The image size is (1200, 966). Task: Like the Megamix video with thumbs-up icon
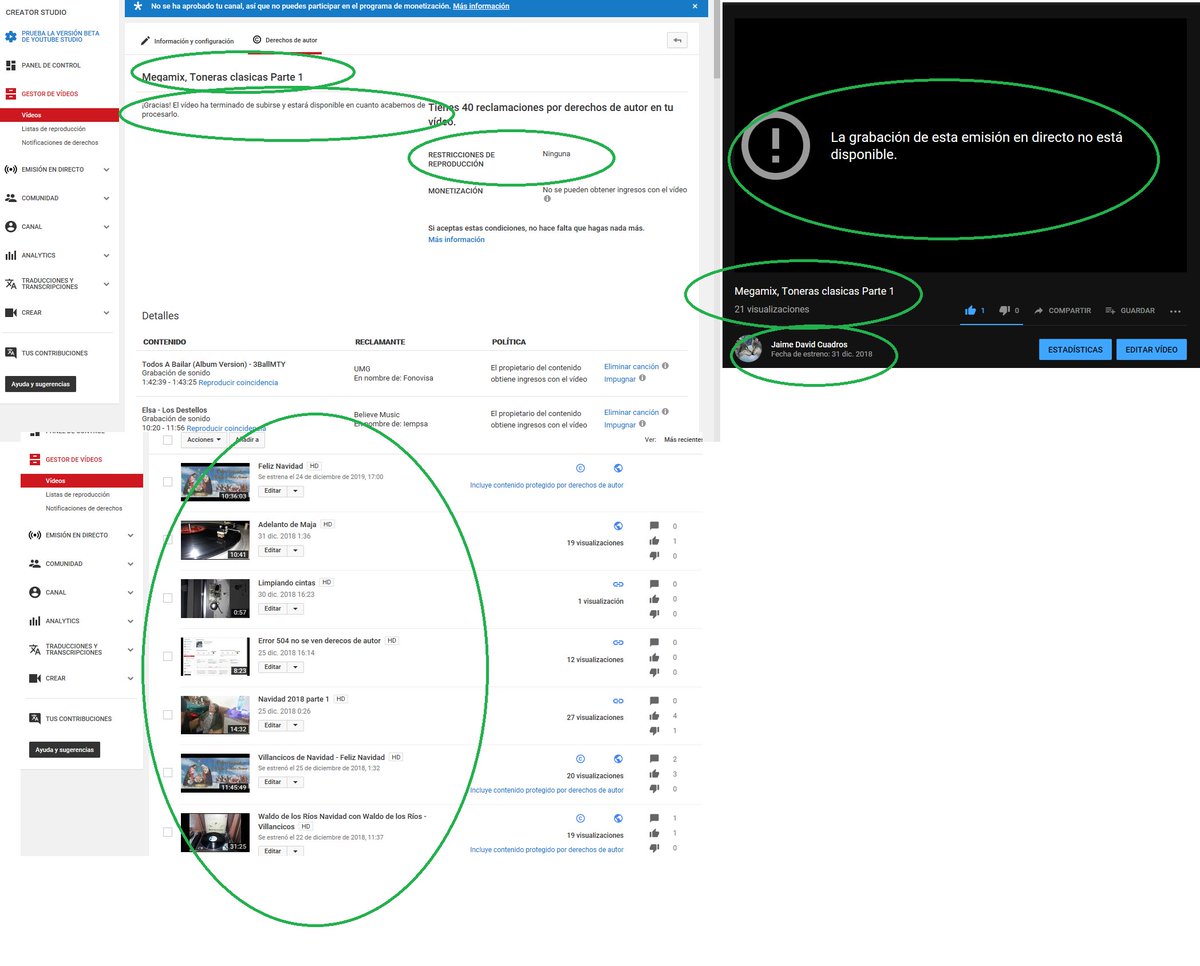(970, 311)
